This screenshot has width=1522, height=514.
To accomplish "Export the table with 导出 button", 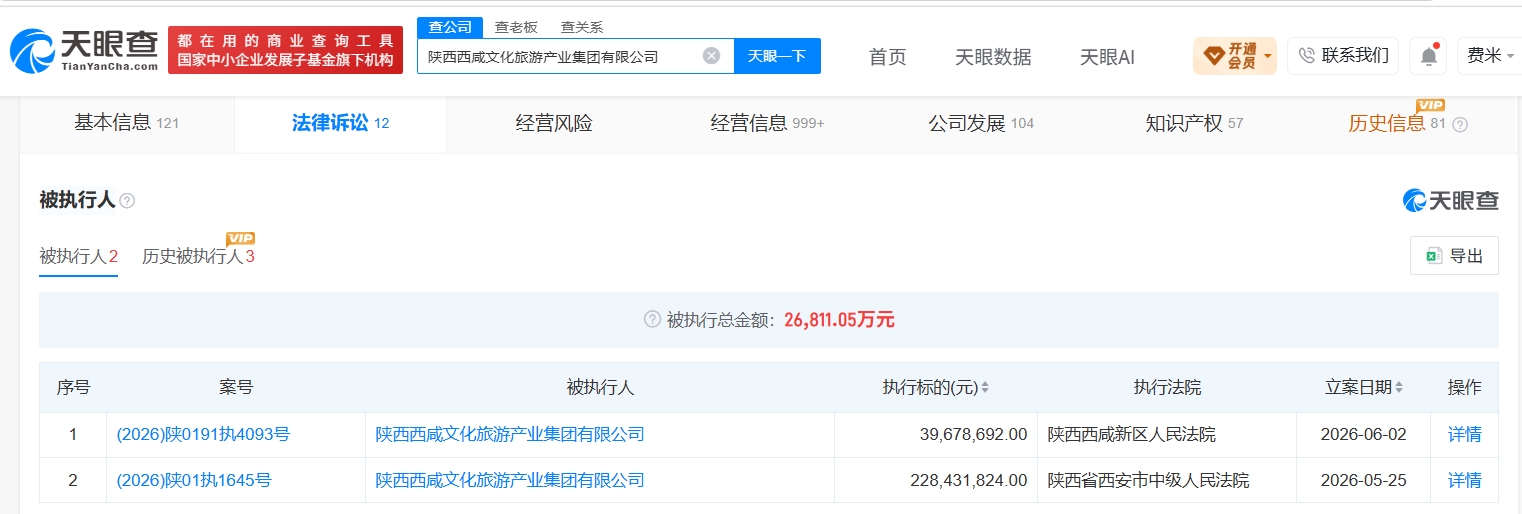I will [1454, 256].
